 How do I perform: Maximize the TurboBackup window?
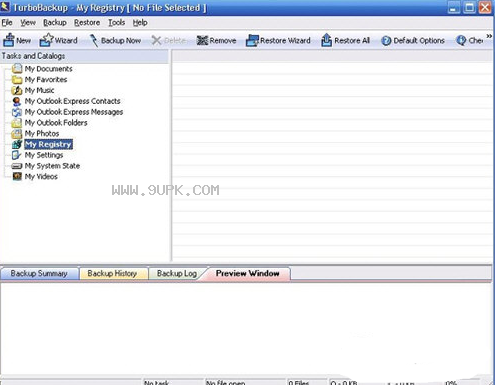pyautogui.click(x=469, y=7)
